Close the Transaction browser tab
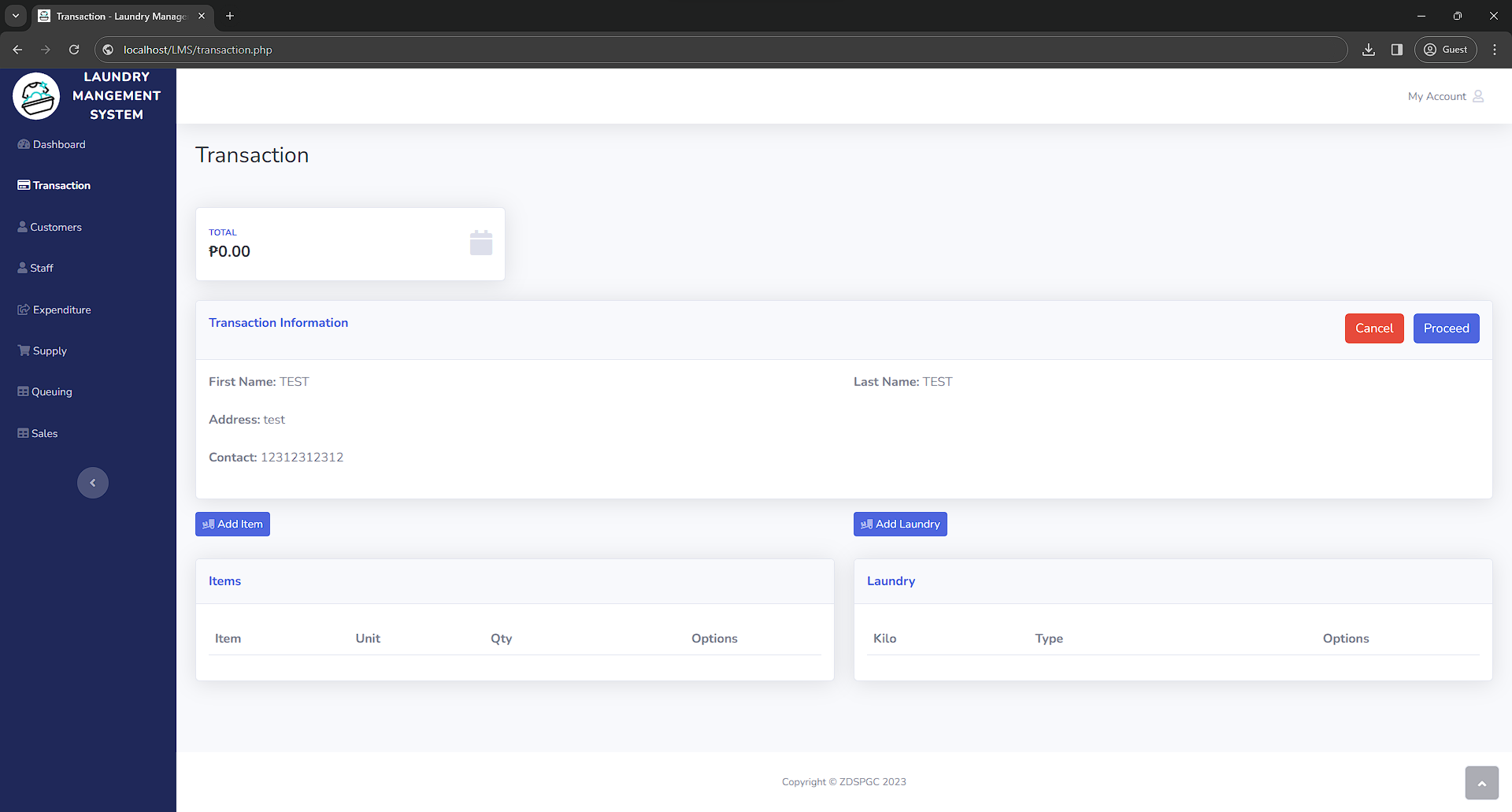 coord(202,16)
